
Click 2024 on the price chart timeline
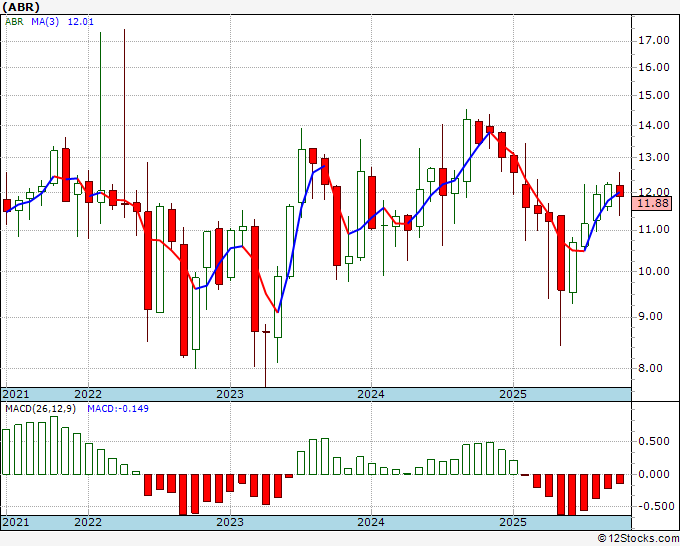click(371, 394)
